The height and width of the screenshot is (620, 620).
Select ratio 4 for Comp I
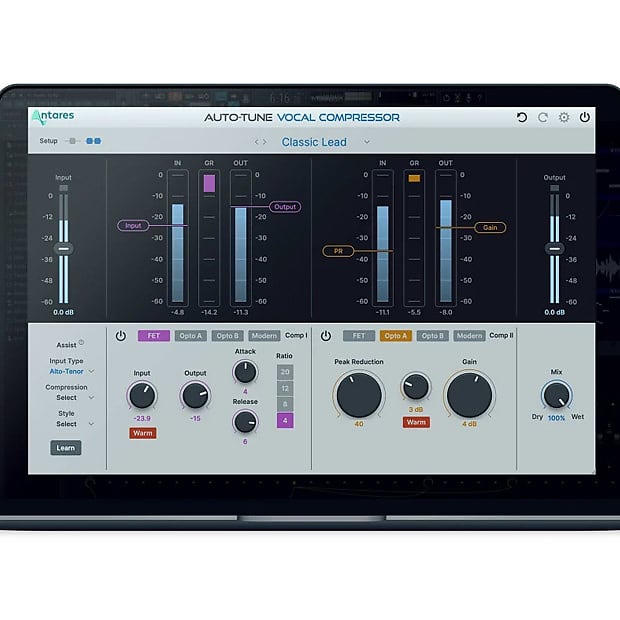pyautogui.click(x=285, y=421)
